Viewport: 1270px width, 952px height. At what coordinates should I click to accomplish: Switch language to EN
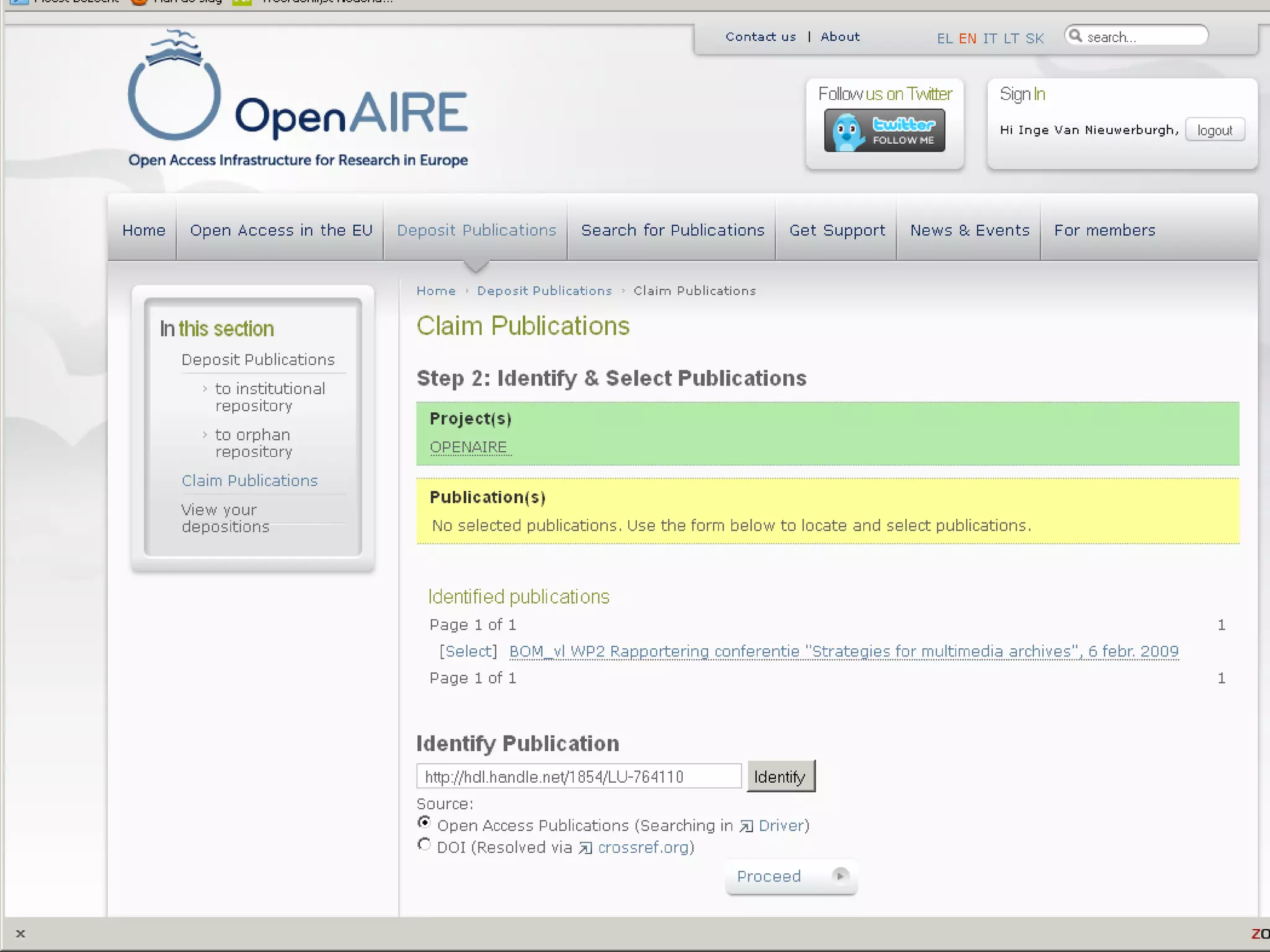click(967, 38)
